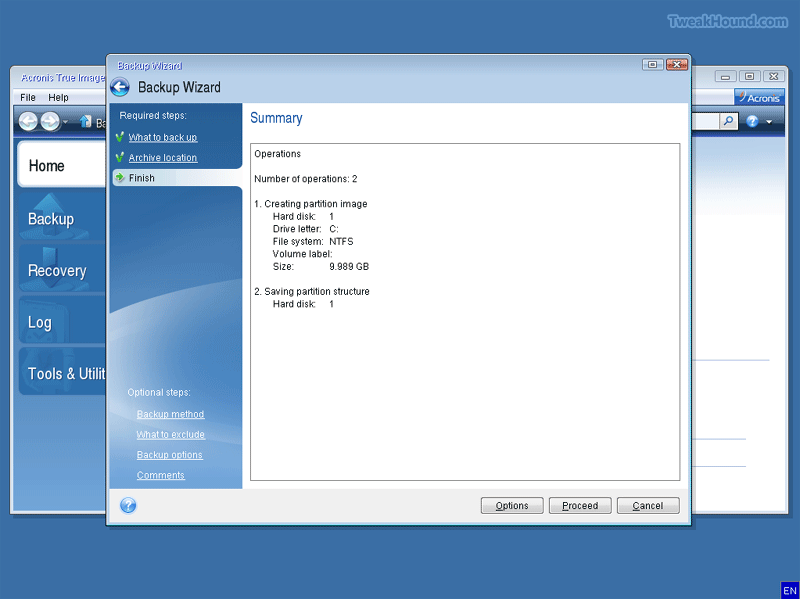Open the 'Backup method' optional step

170,414
